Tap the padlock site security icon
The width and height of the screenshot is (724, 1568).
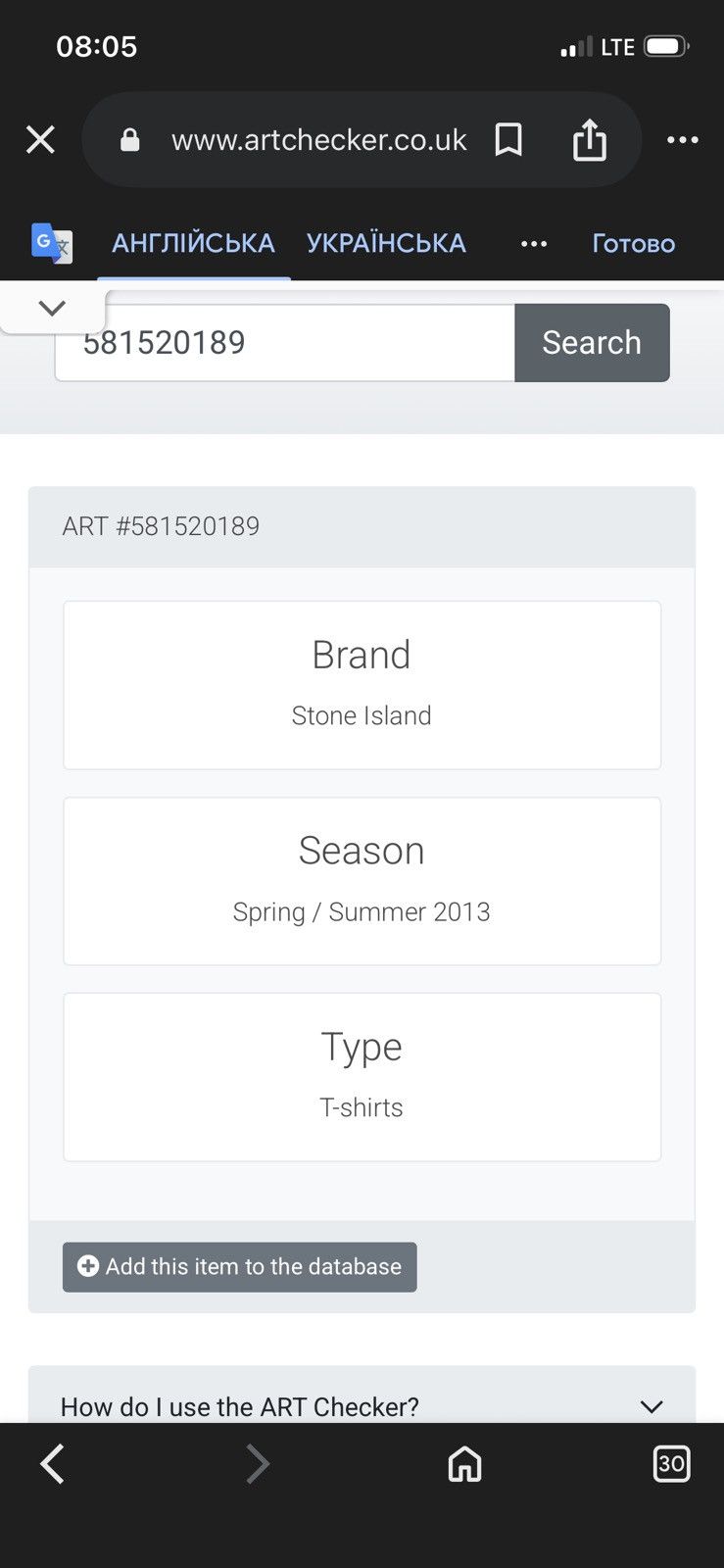point(129,140)
